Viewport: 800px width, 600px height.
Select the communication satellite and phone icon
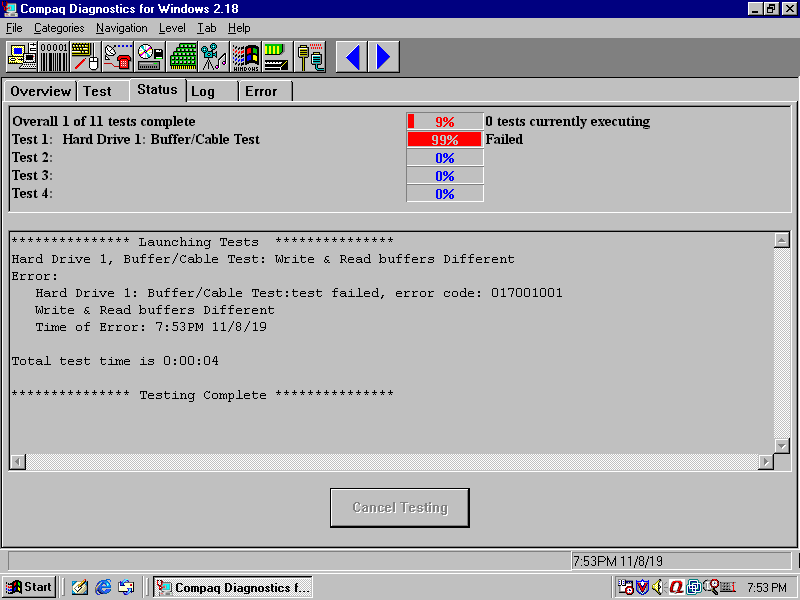tap(118, 57)
